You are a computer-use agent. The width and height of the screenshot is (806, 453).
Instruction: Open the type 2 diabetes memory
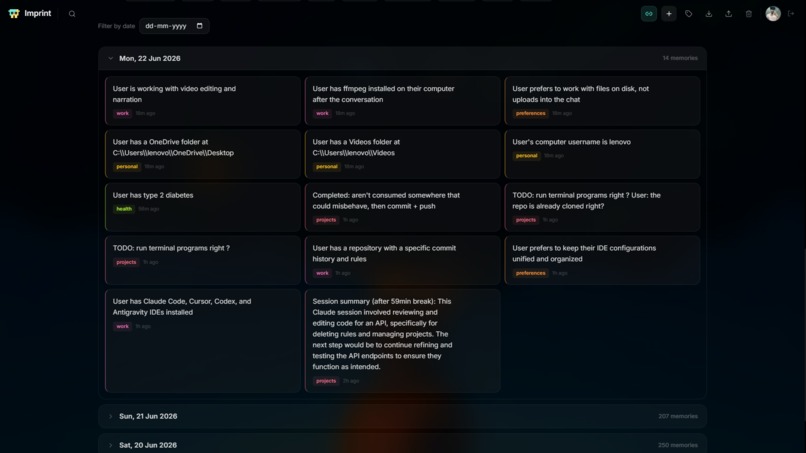click(203, 207)
